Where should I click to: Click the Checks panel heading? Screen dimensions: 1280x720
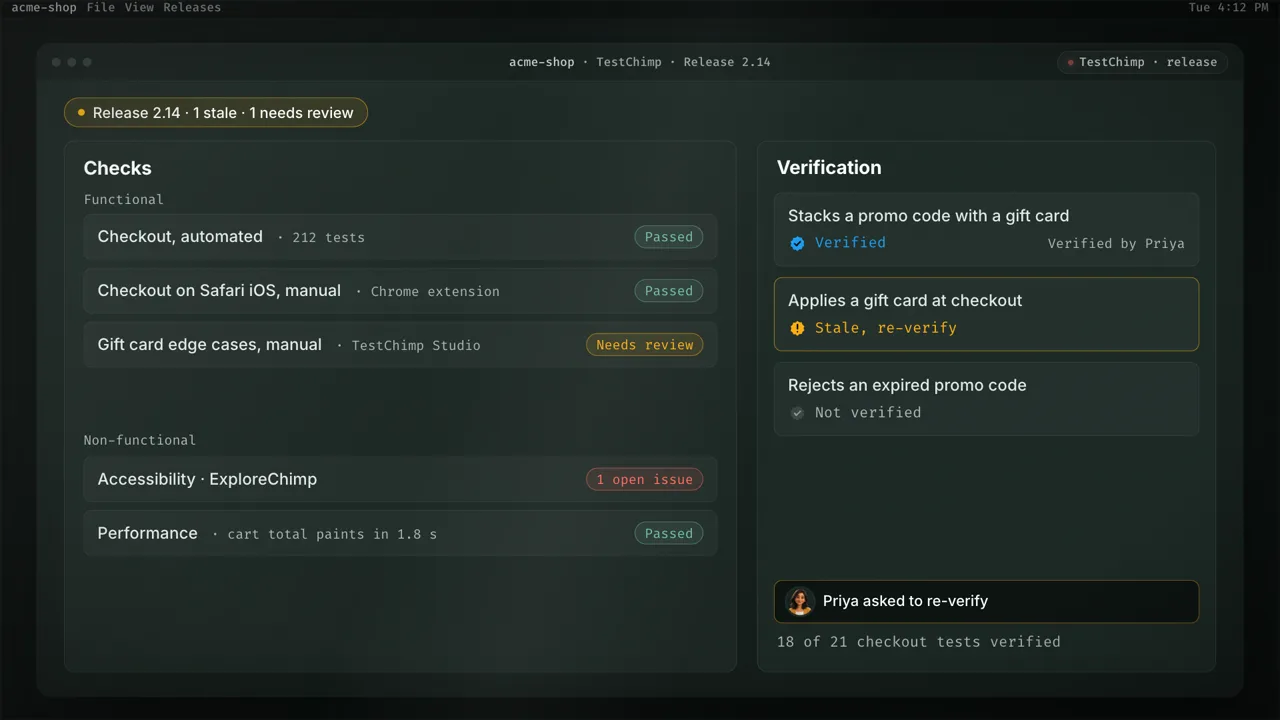pos(118,168)
